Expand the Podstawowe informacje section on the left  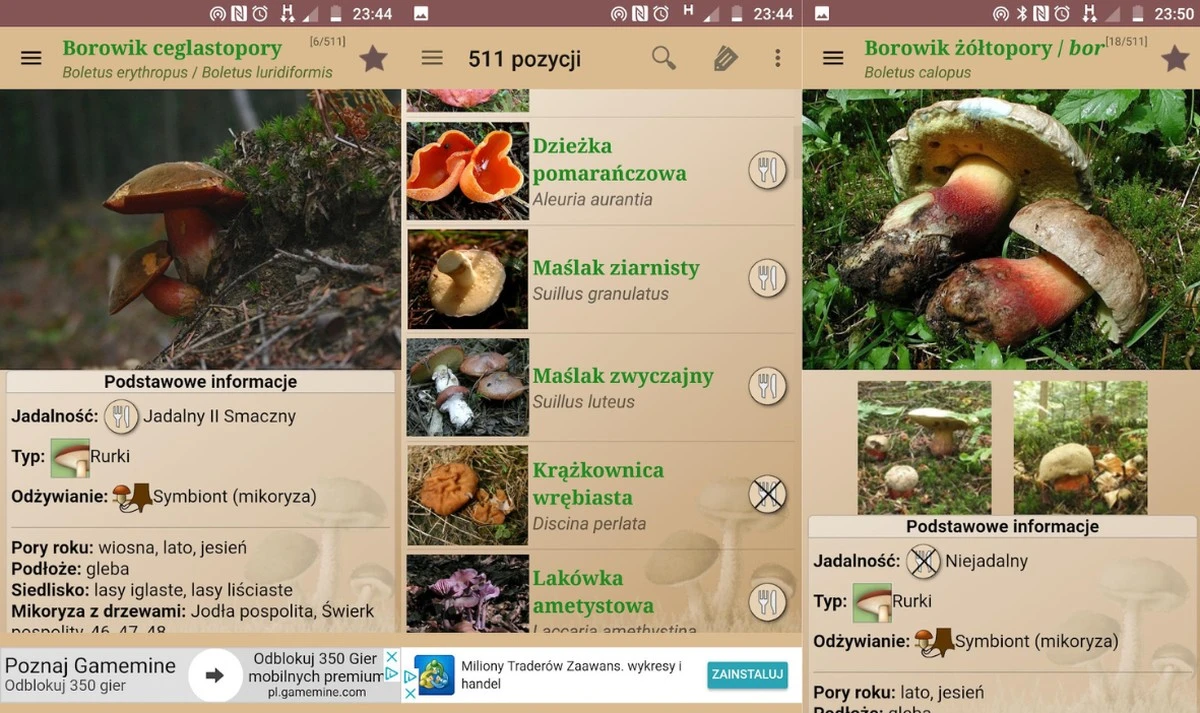200,381
